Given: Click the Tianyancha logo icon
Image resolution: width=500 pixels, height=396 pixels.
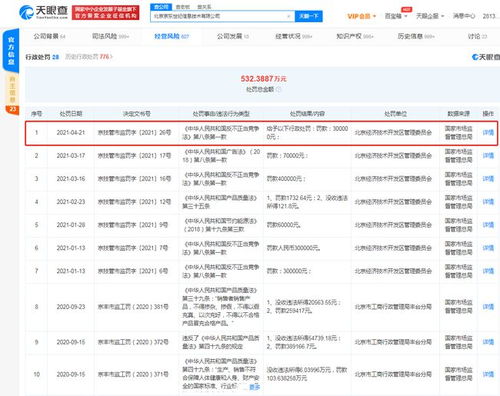Looking at the screenshot, I should pos(26,12).
